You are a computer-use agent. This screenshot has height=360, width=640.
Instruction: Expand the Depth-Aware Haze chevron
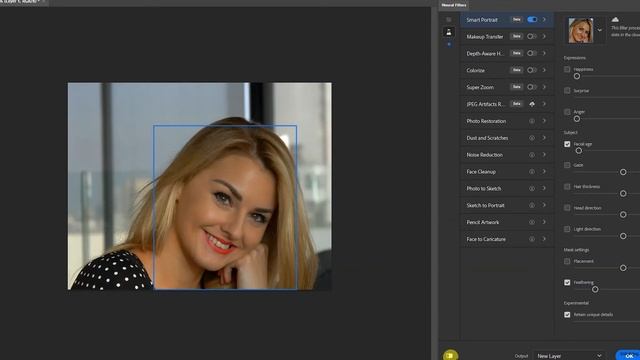pos(544,53)
